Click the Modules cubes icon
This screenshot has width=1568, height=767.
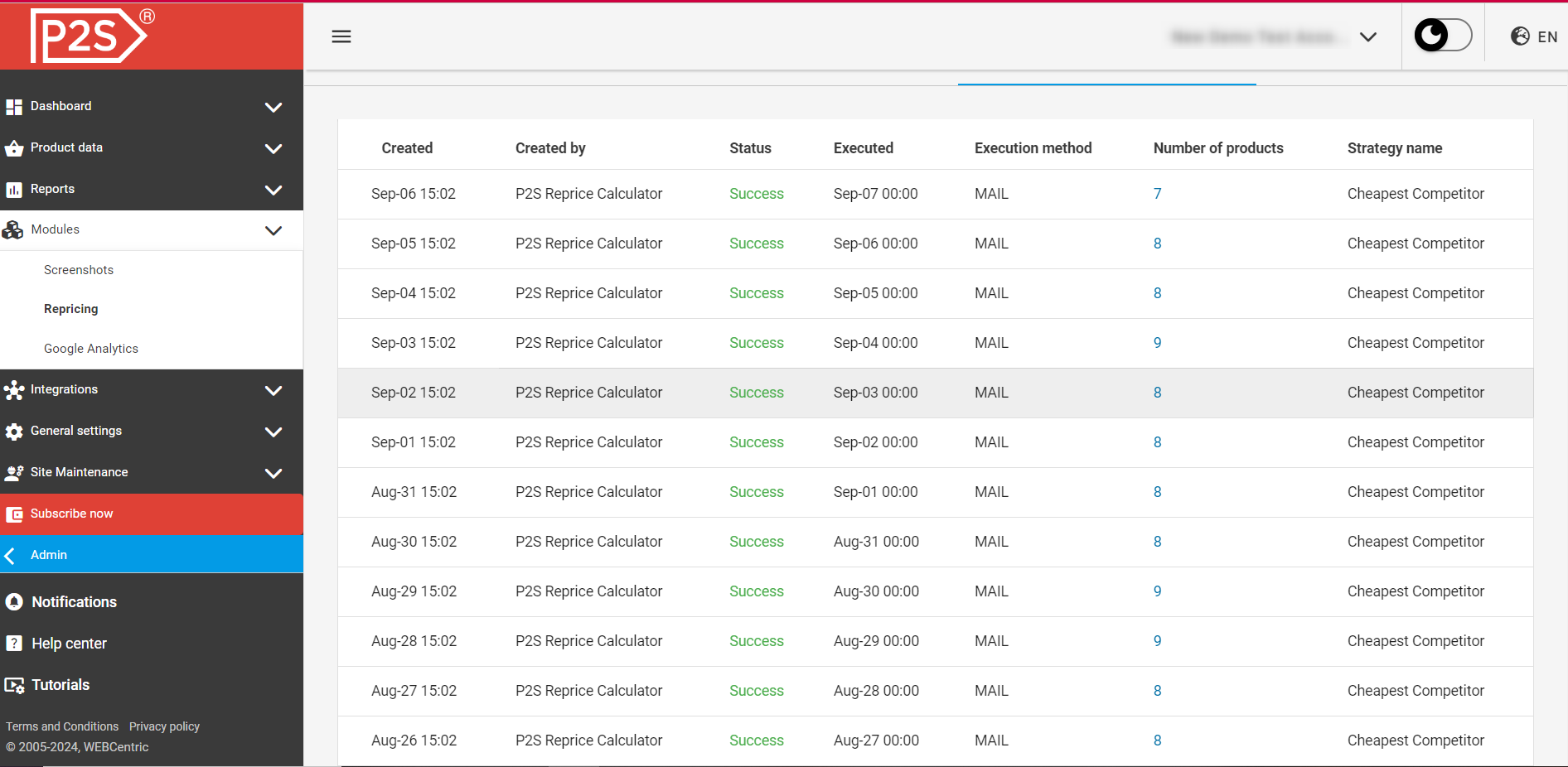click(13, 230)
